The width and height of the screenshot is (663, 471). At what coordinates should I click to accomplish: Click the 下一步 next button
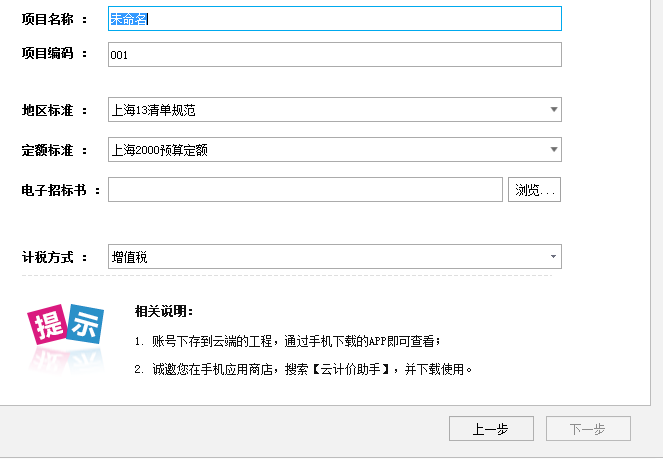click(x=588, y=429)
